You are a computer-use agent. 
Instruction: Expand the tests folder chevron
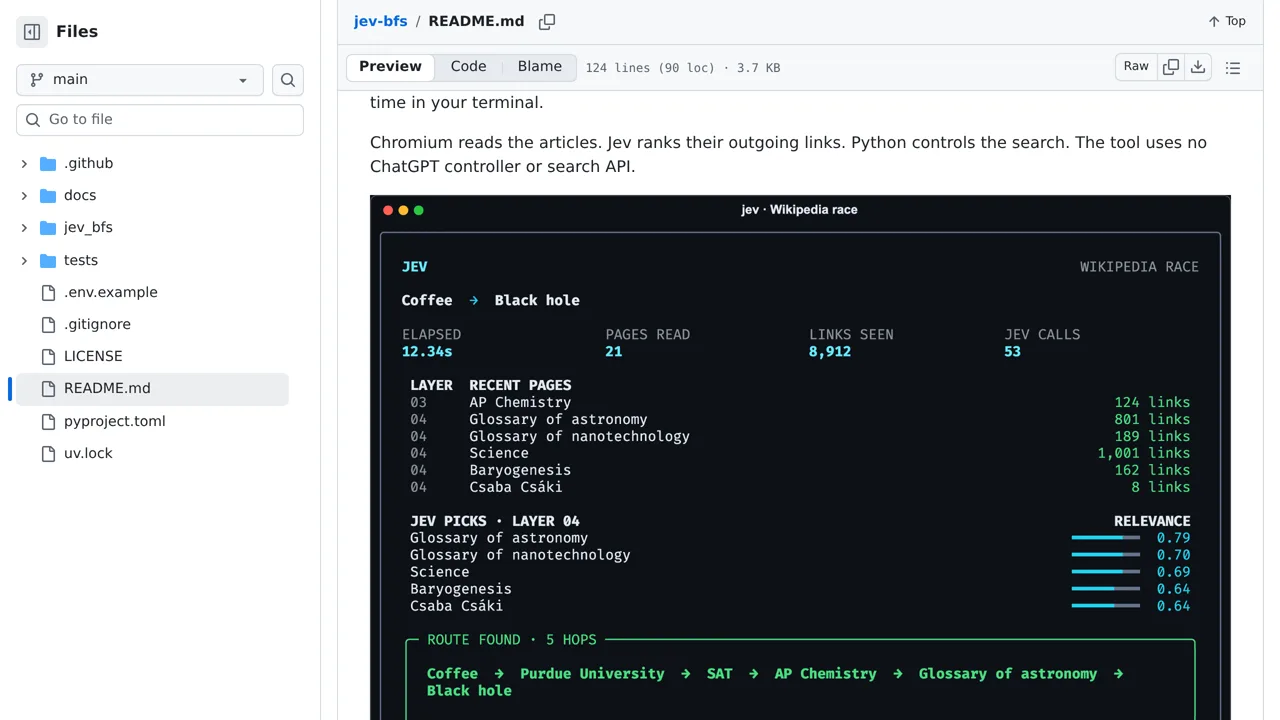pos(24,260)
